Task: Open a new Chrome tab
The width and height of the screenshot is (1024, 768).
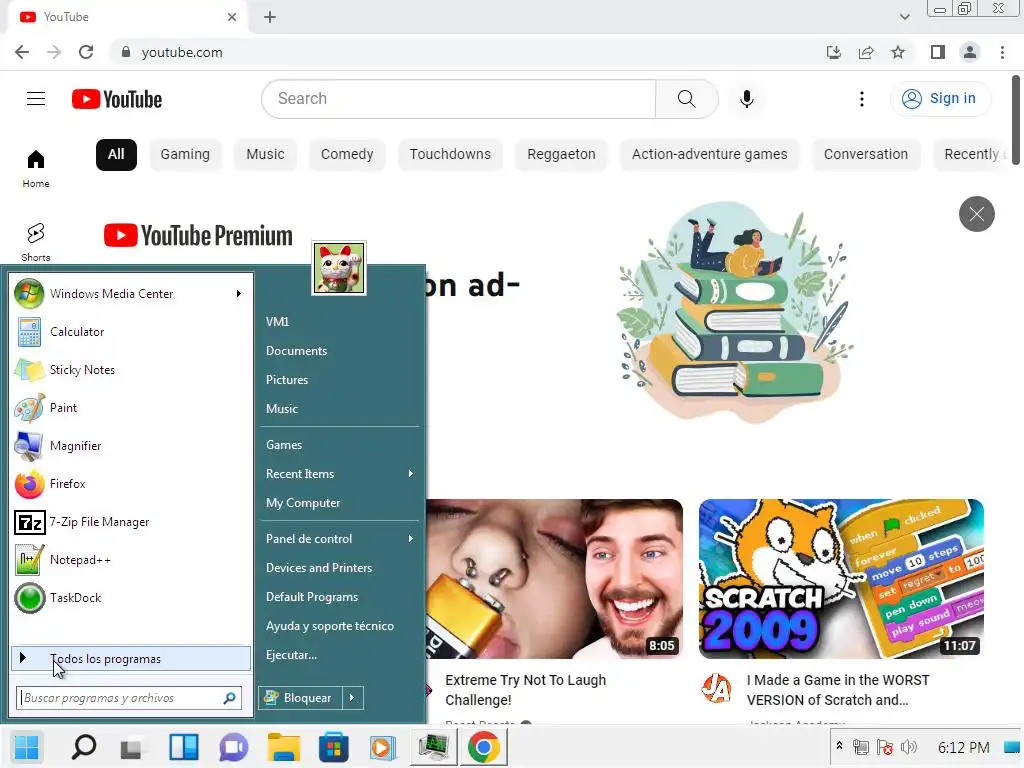Action: click(270, 17)
